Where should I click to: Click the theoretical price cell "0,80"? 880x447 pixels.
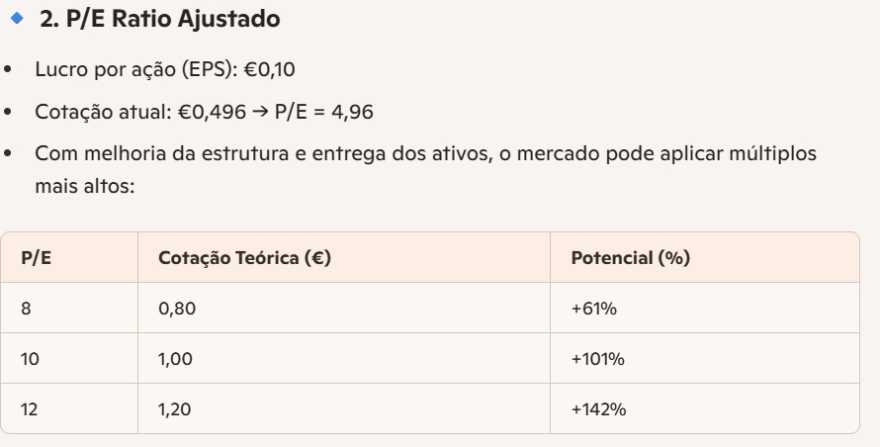(x=172, y=309)
